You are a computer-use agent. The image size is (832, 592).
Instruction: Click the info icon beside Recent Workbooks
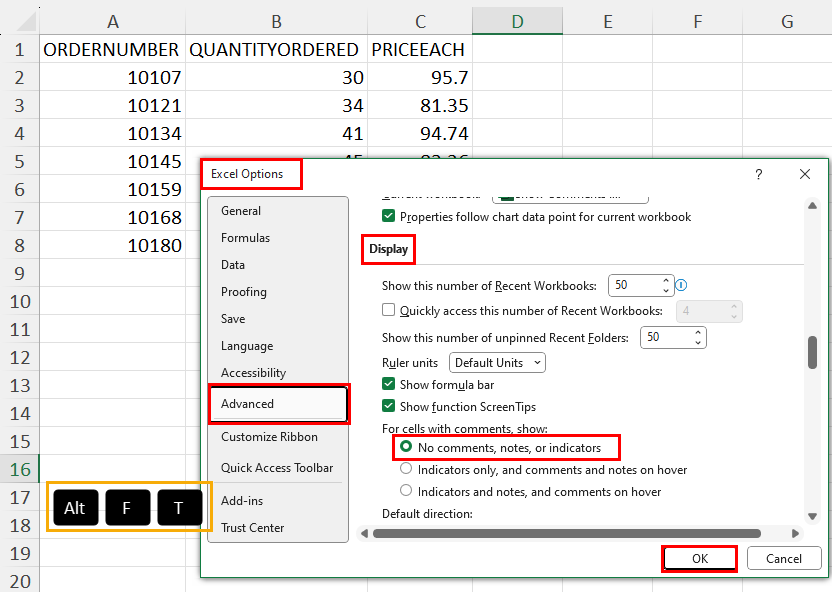pyautogui.click(x=681, y=285)
